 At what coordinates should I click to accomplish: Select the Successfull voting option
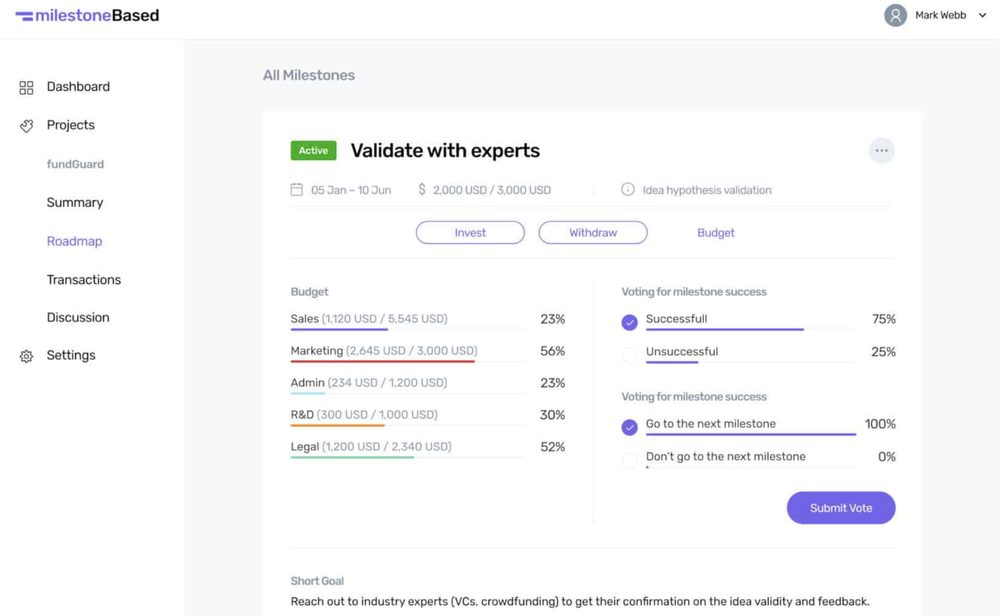click(x=629, y=322)
